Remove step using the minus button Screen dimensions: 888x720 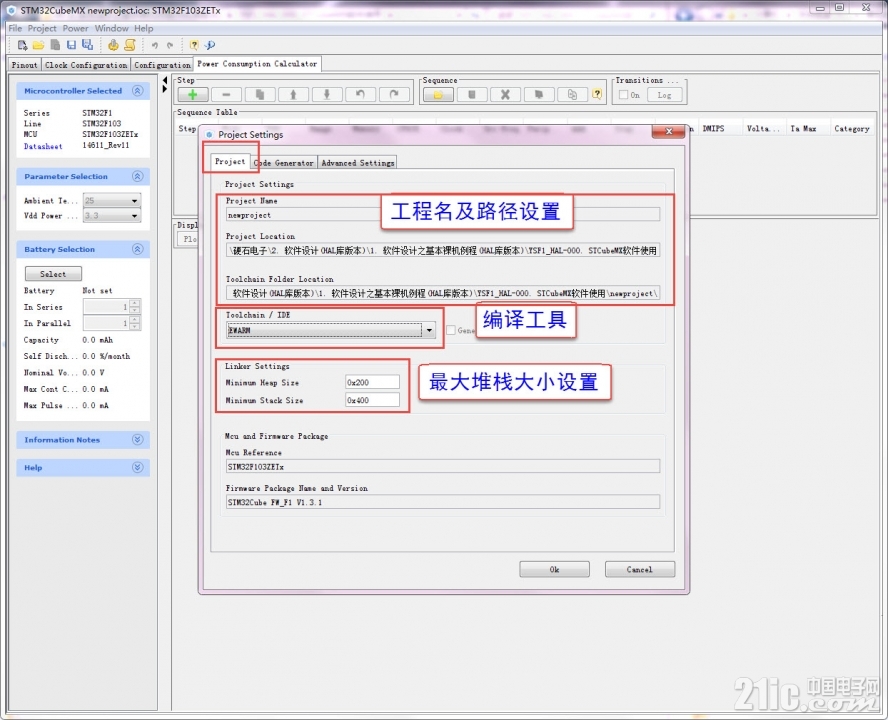click(226, 95)
